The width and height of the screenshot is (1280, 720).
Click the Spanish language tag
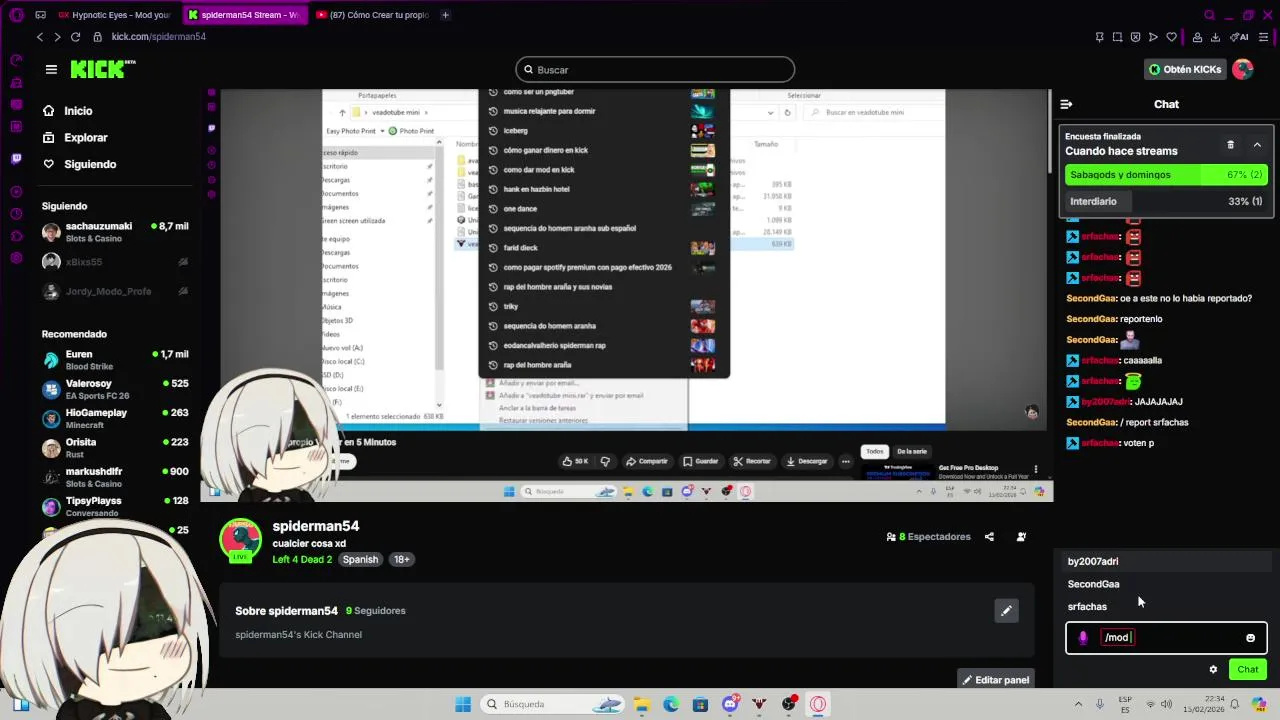coord(360,559)
